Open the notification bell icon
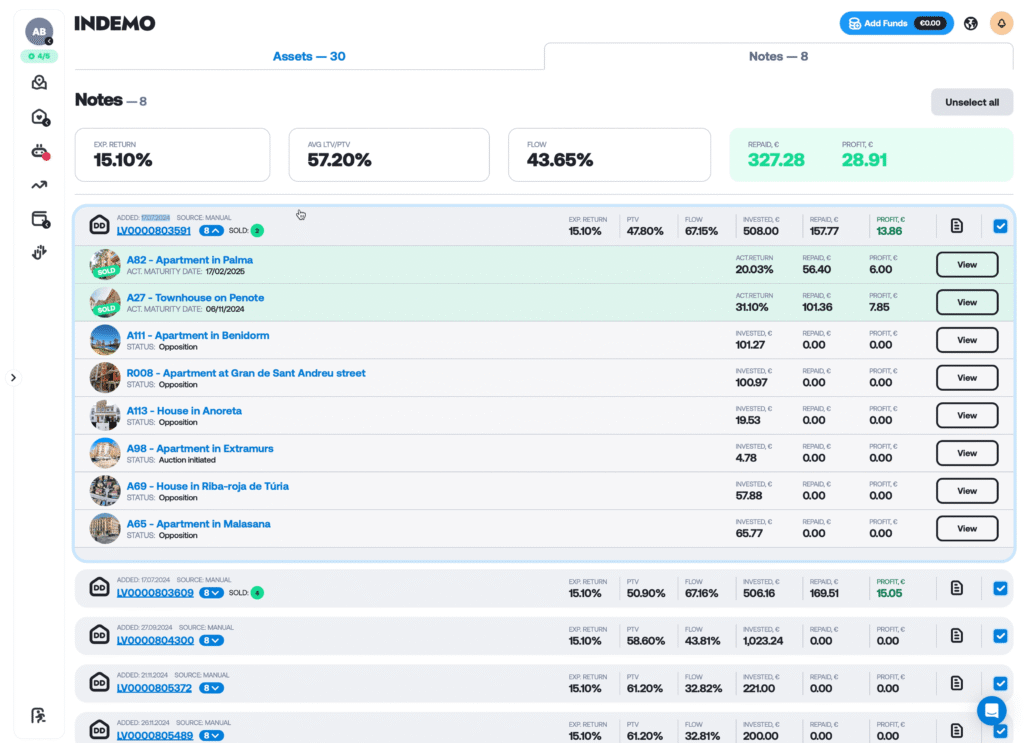The width and height of the screenshot is (1024, 743). tap(1001, 24)
